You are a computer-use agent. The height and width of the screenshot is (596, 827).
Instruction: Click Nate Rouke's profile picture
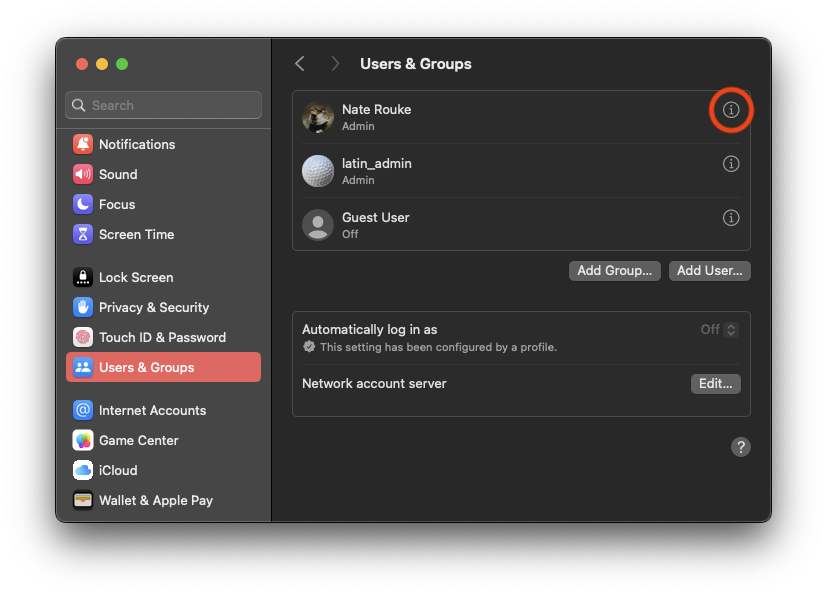(318, 117)
